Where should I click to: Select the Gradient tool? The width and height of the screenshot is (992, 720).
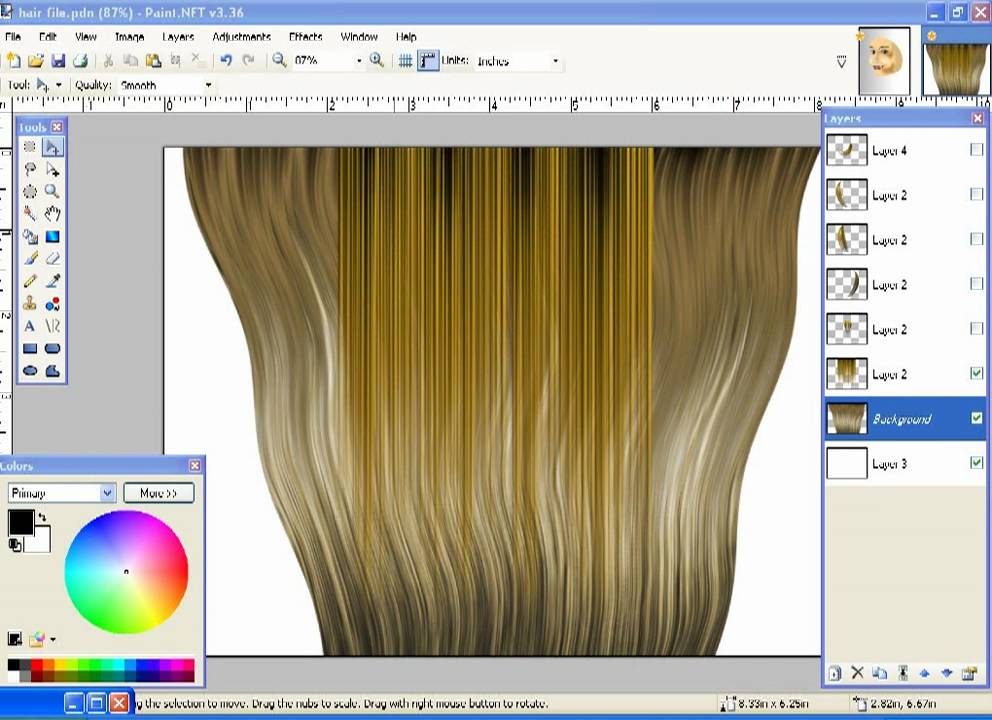[53, 237]
